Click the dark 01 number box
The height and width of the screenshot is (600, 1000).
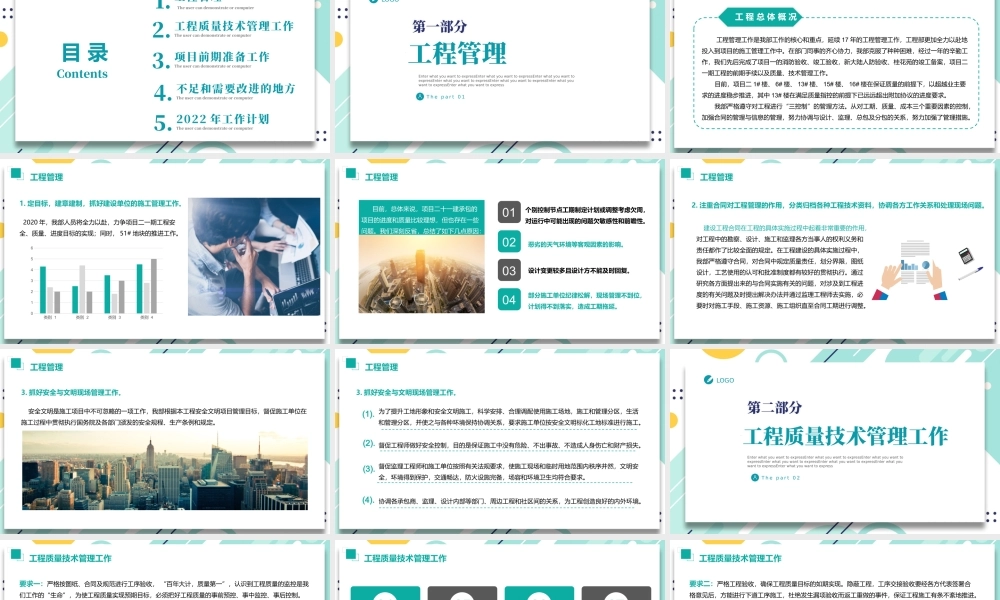pyautogui.click(x=508, y=212)
